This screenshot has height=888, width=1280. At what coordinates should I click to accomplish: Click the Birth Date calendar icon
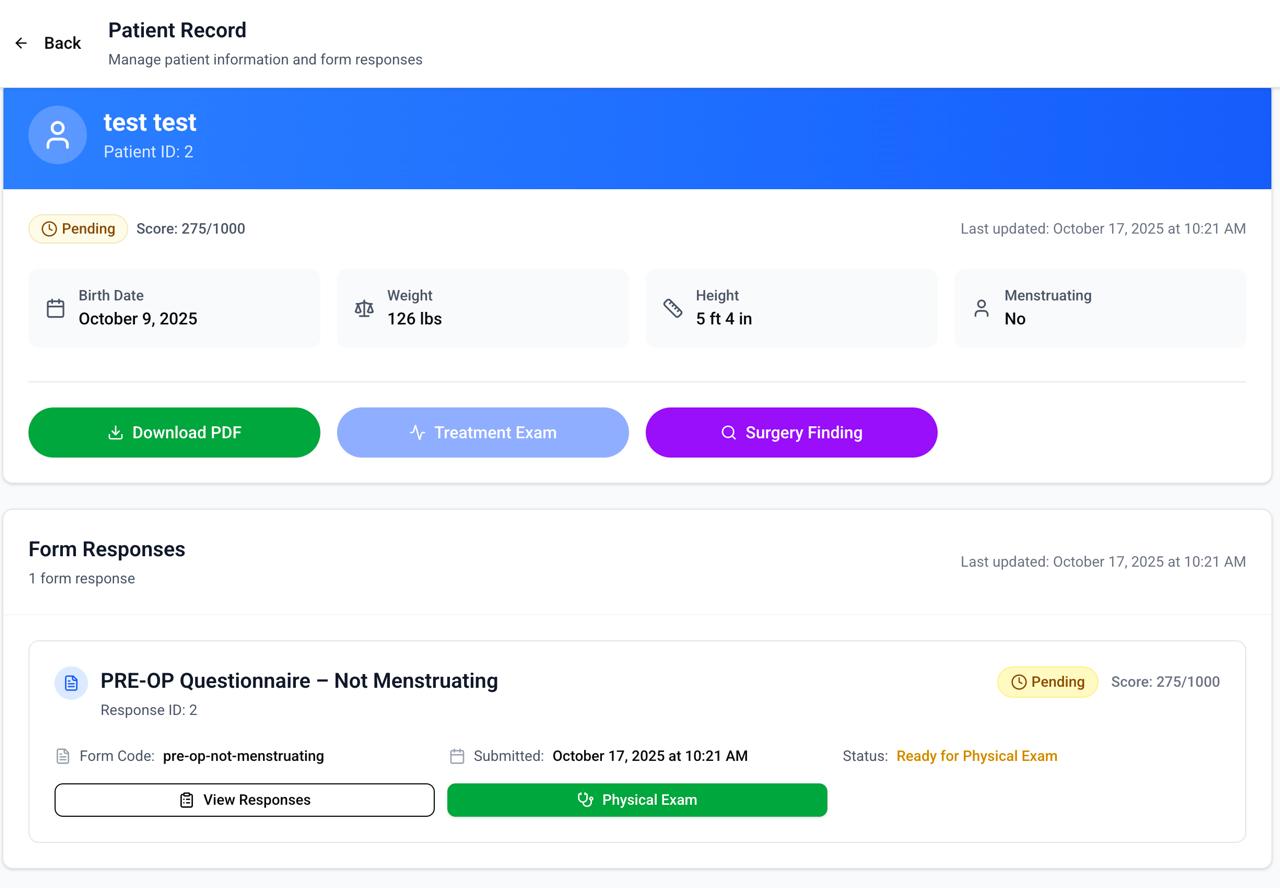[56, 308]
